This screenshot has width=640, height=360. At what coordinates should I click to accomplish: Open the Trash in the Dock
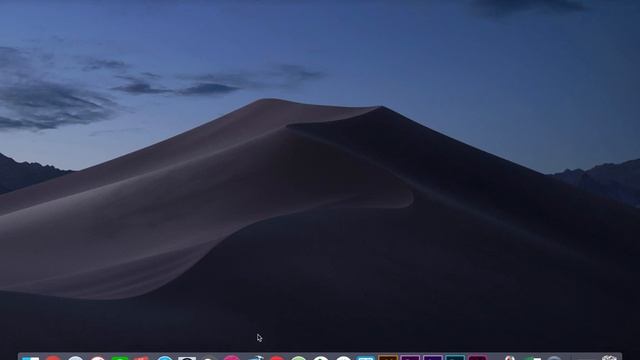tap(609, 358)
